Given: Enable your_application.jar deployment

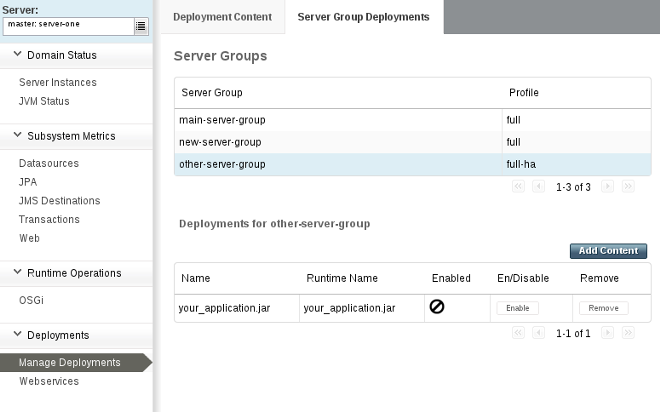Looking at the screenshot, I should (x=517, y=308).
